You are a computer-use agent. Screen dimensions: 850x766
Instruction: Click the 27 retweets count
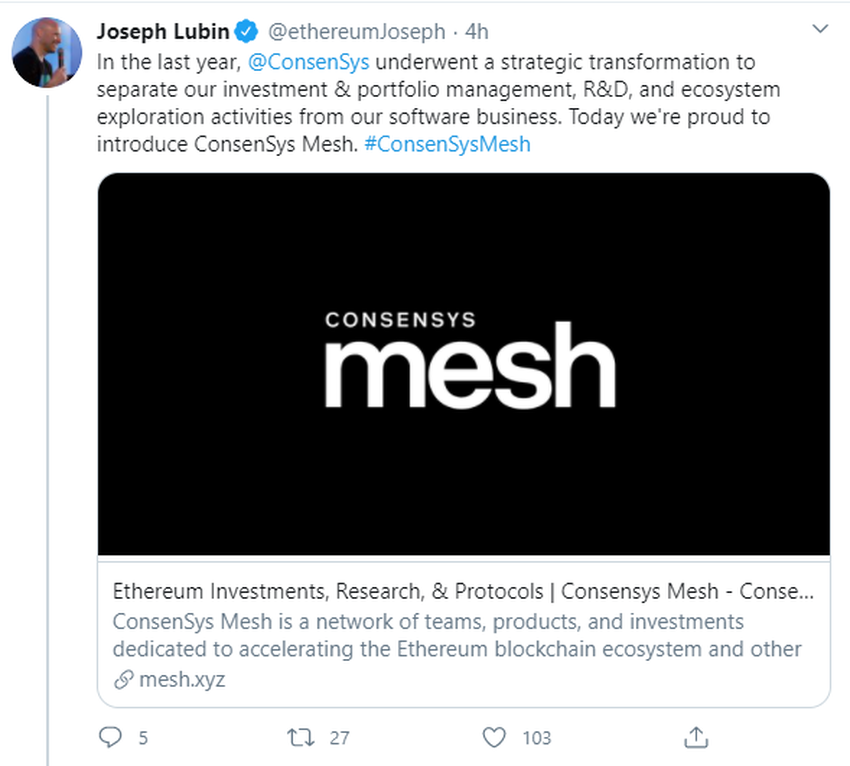(339, 738)
